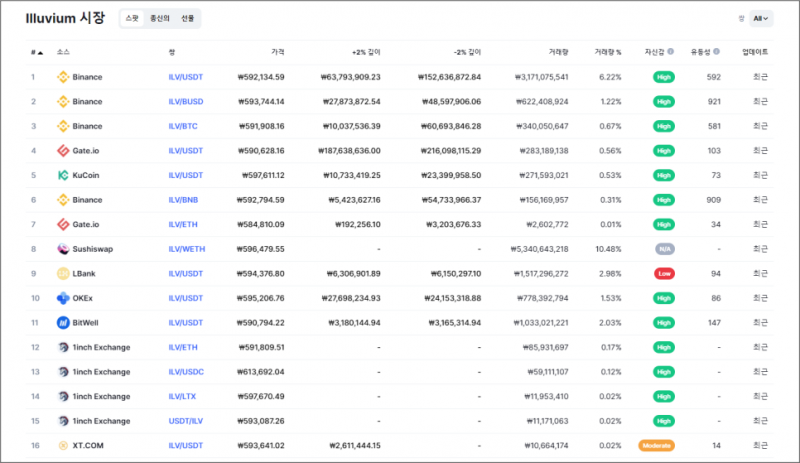
Task: Switch to the 선물 tab
Action: [x=188, y=18]
